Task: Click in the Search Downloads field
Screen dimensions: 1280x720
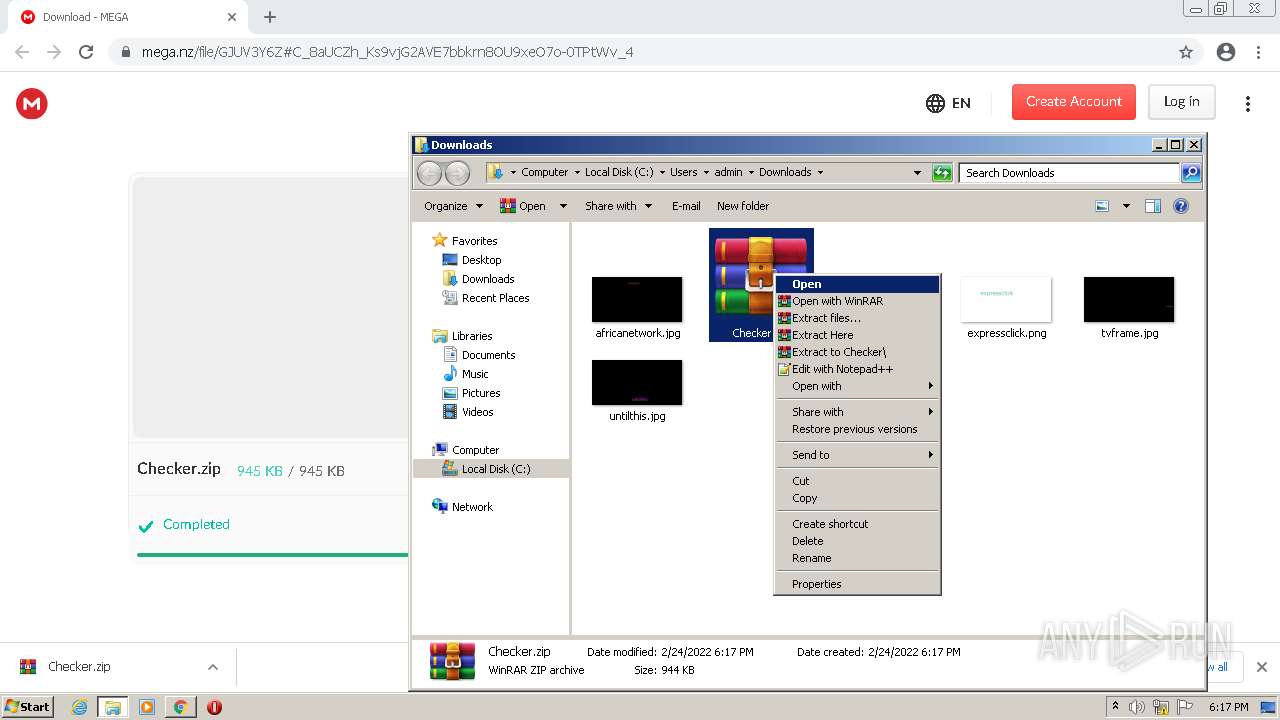Action: 1068,173
